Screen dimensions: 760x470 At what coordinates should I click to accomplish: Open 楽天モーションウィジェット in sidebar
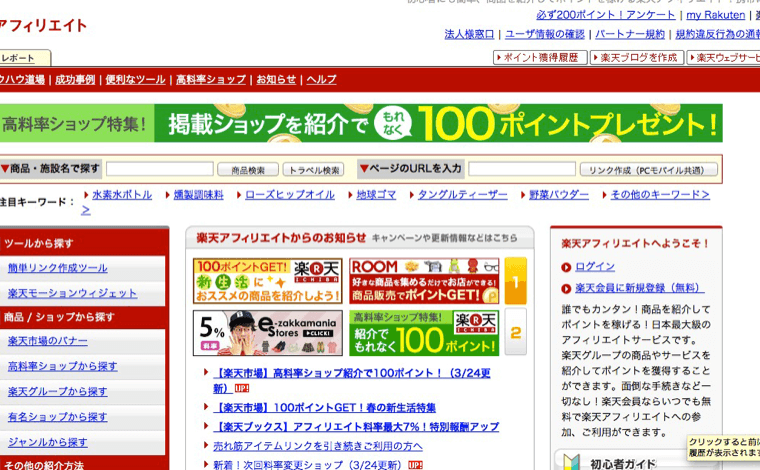(x=72, y=293)
